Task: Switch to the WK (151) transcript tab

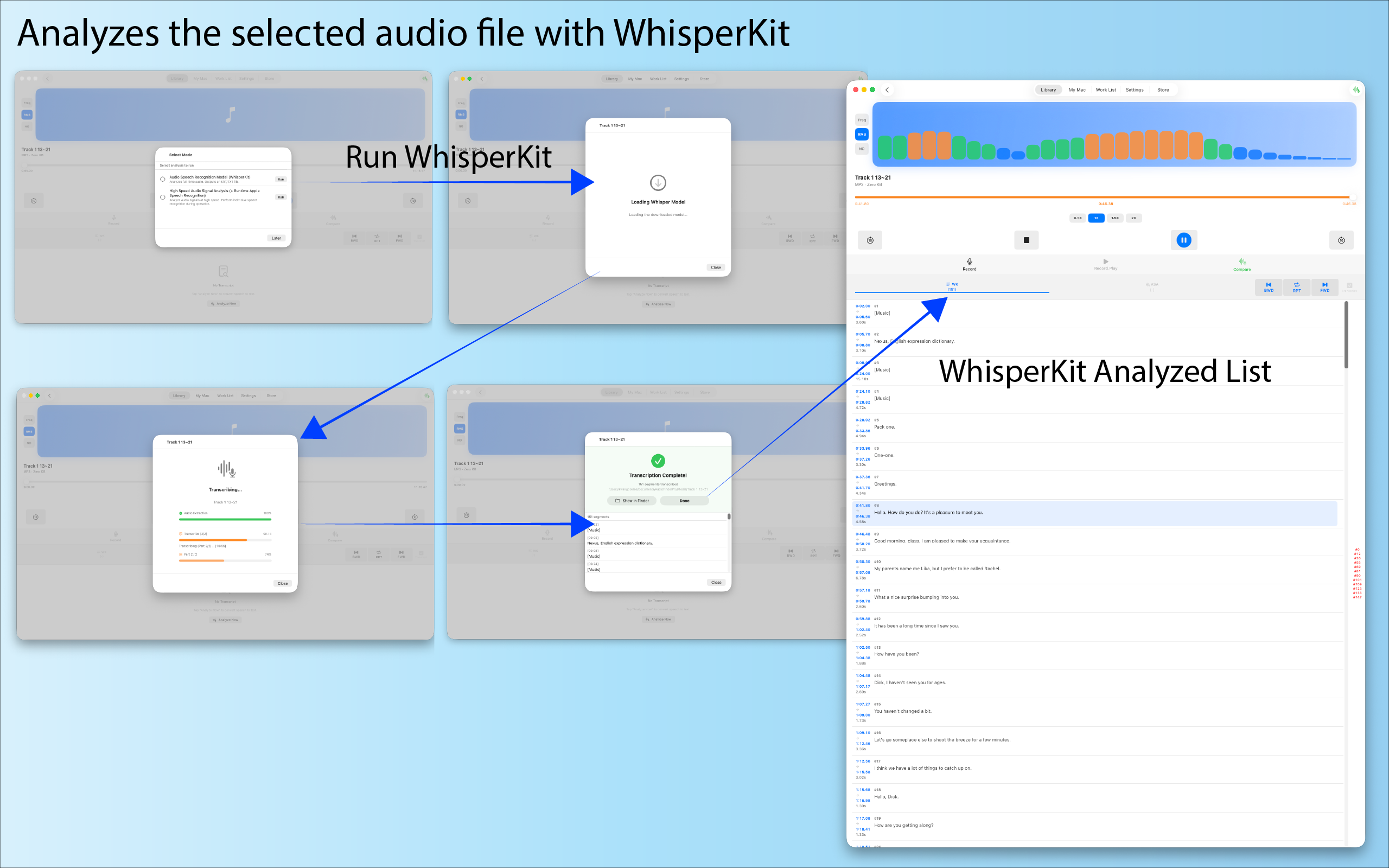Action: click(x=952, y=286)
